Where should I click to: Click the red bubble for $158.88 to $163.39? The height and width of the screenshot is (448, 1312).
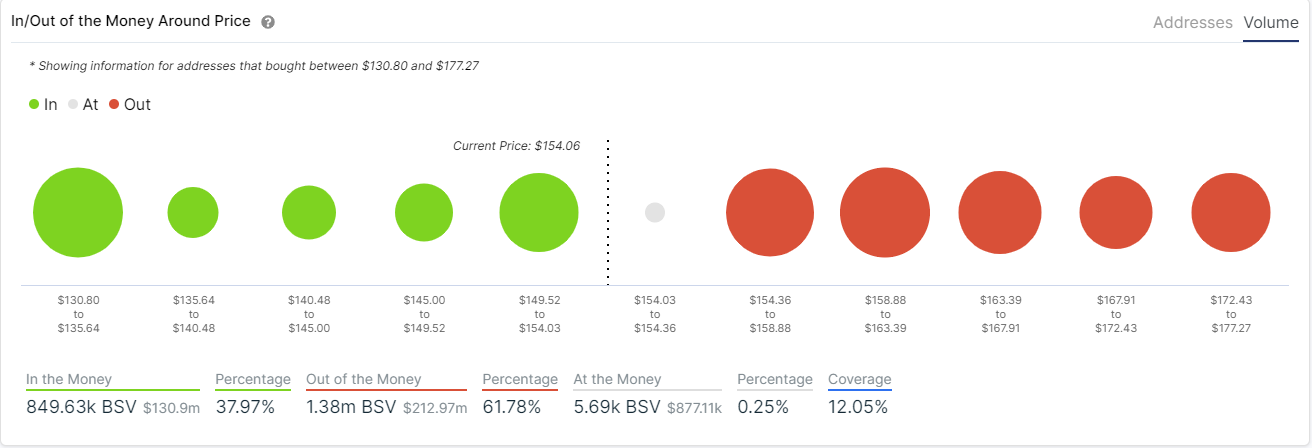pos(885,213)
